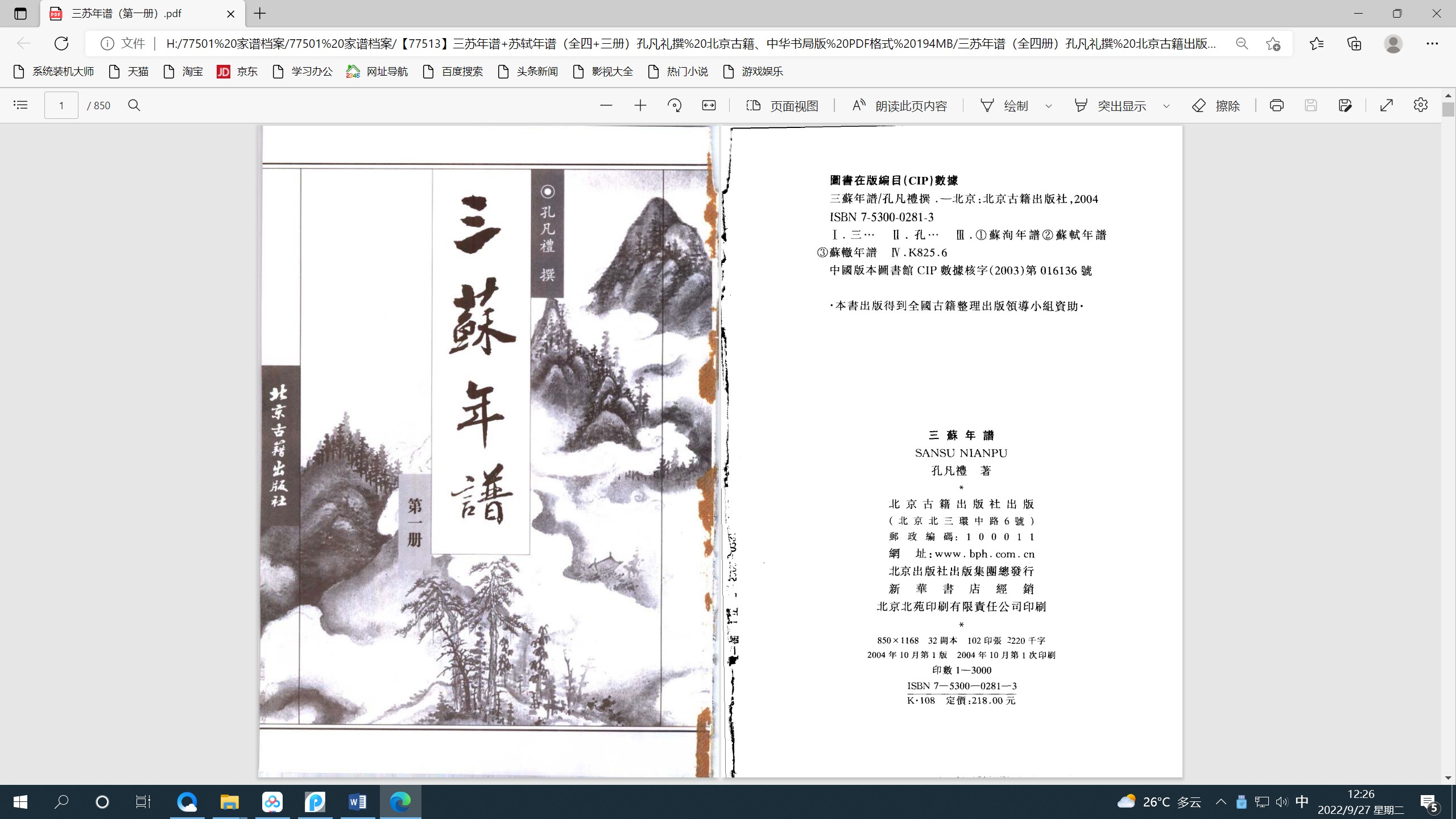The width and height of the screenshot is (1456, 819).
Task: Start 朗读此页内容 read aloud
Action: pos(900,106)
